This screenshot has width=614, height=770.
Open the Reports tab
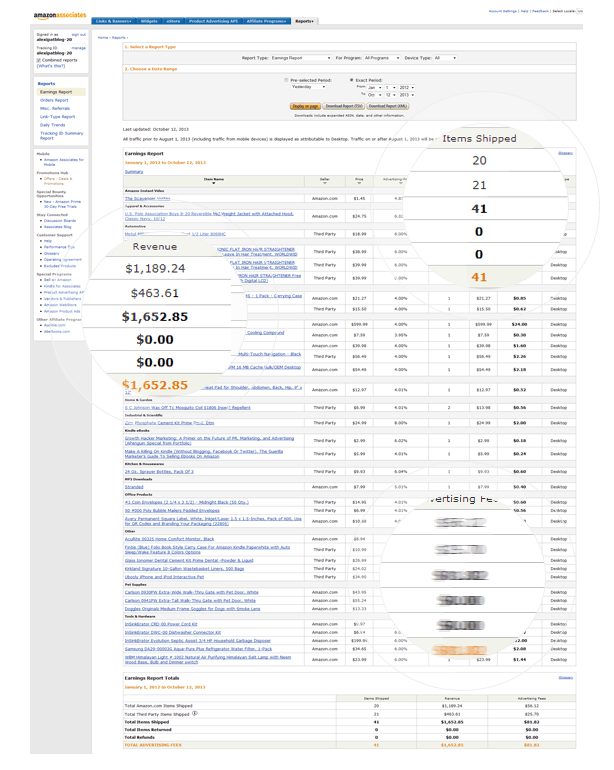pos(305,21)
